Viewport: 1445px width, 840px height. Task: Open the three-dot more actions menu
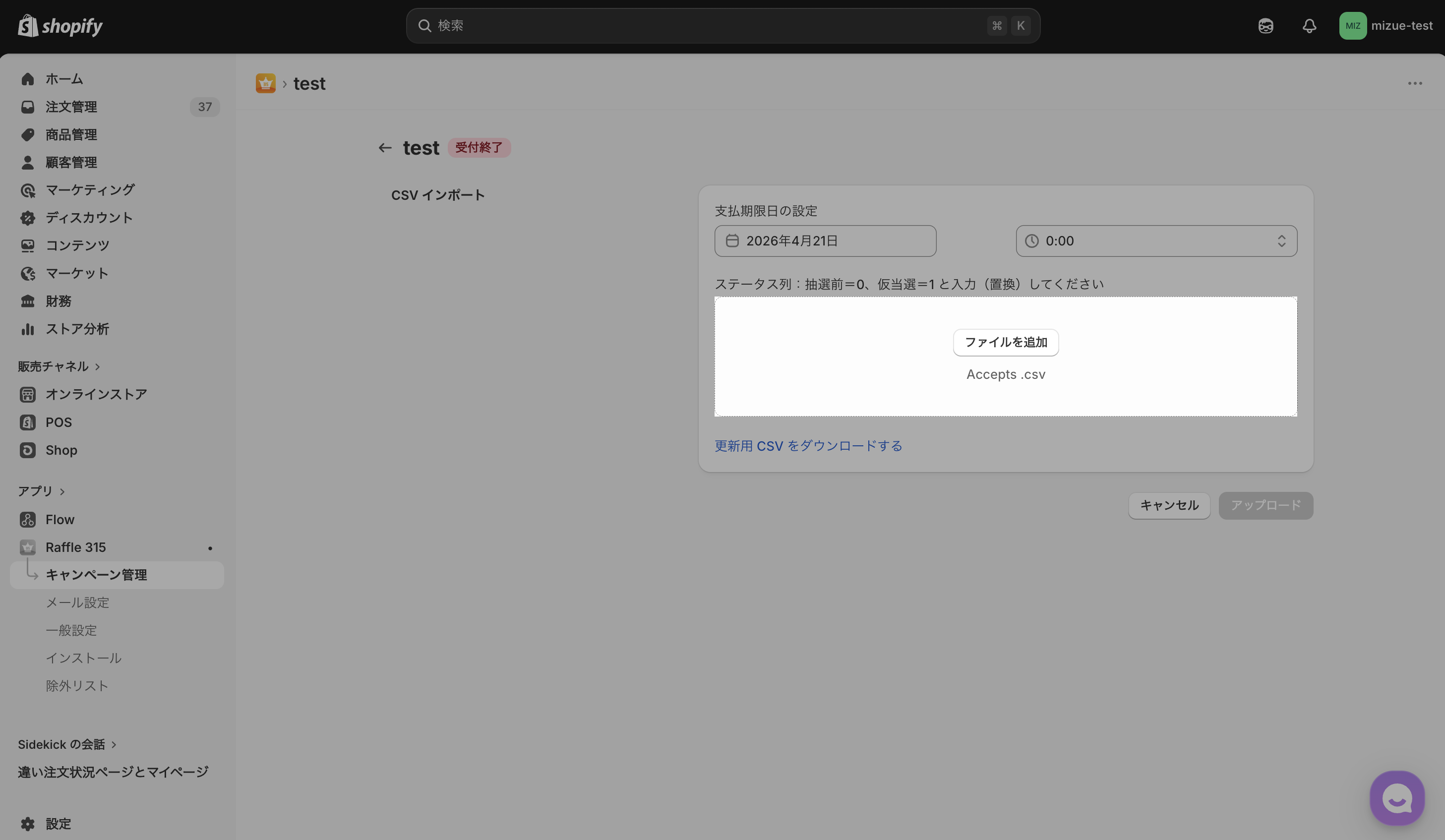pyautogui.click(x=1415, y=83)
